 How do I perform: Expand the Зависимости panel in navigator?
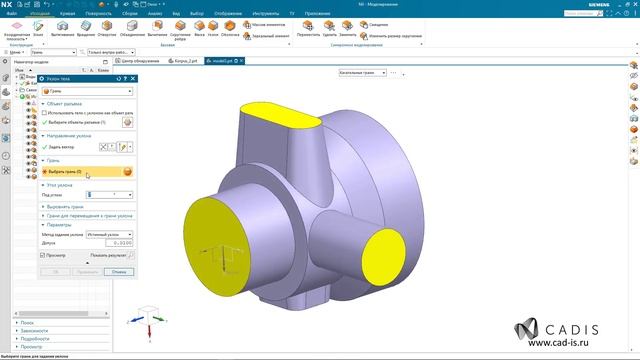point(17,331)
